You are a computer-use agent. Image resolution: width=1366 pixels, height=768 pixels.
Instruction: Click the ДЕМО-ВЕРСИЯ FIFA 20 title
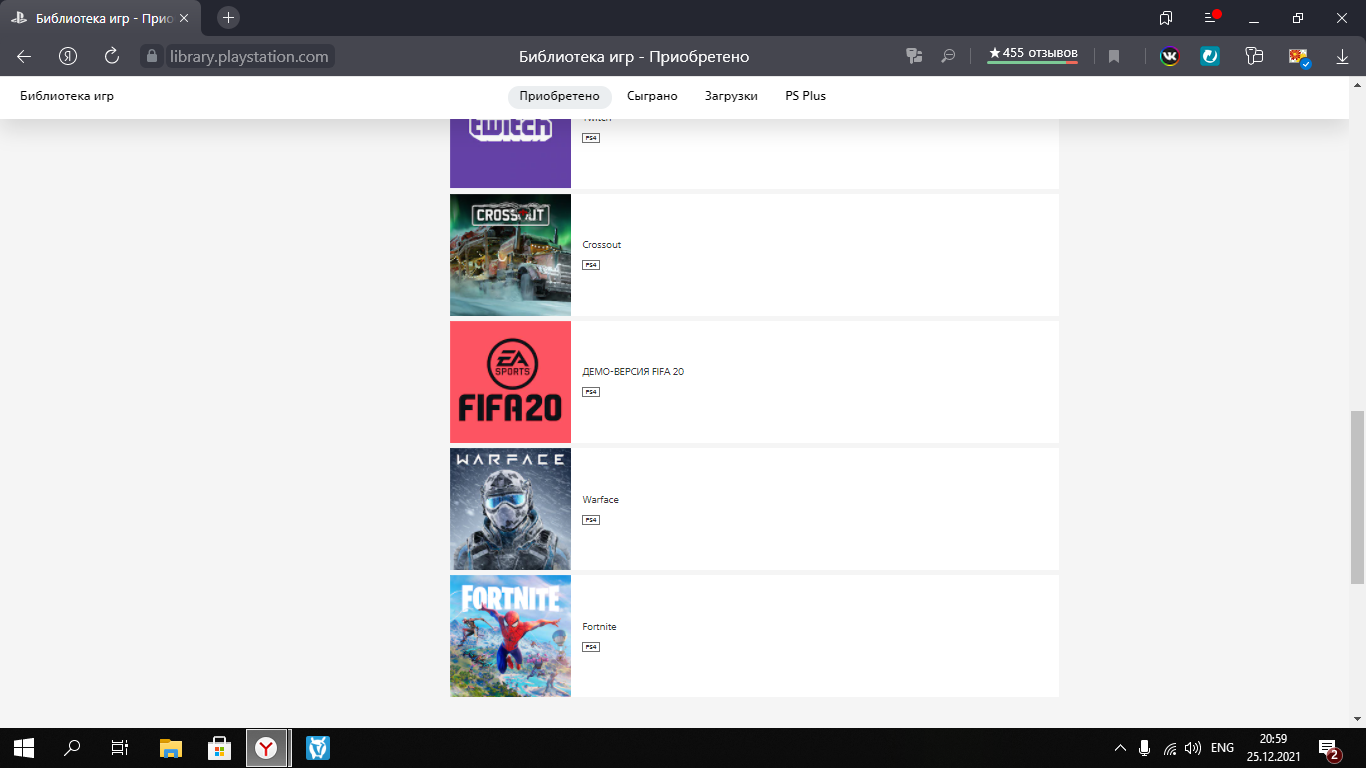click(633, 372)
